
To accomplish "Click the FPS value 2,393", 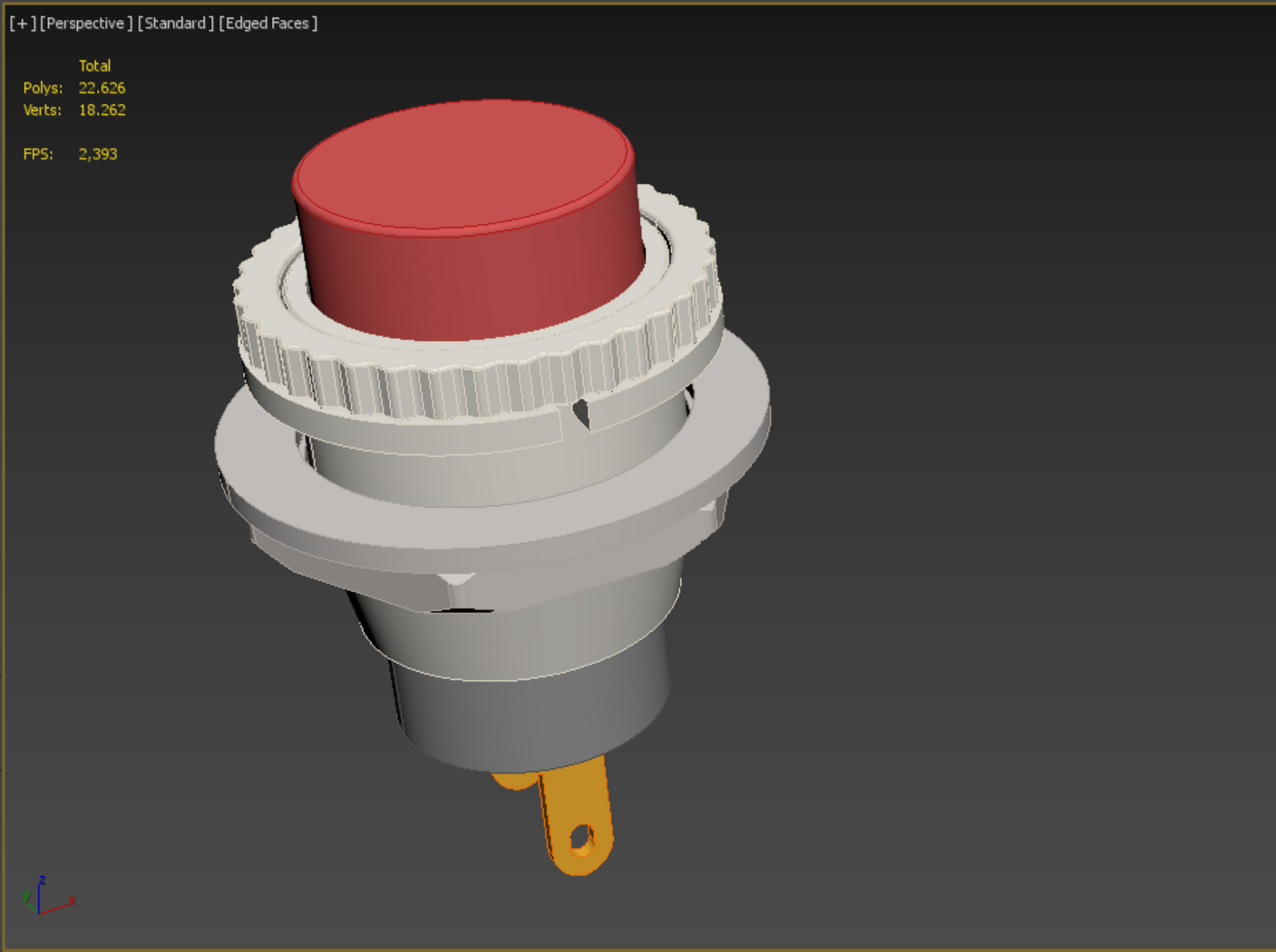I will pos(98,154).
